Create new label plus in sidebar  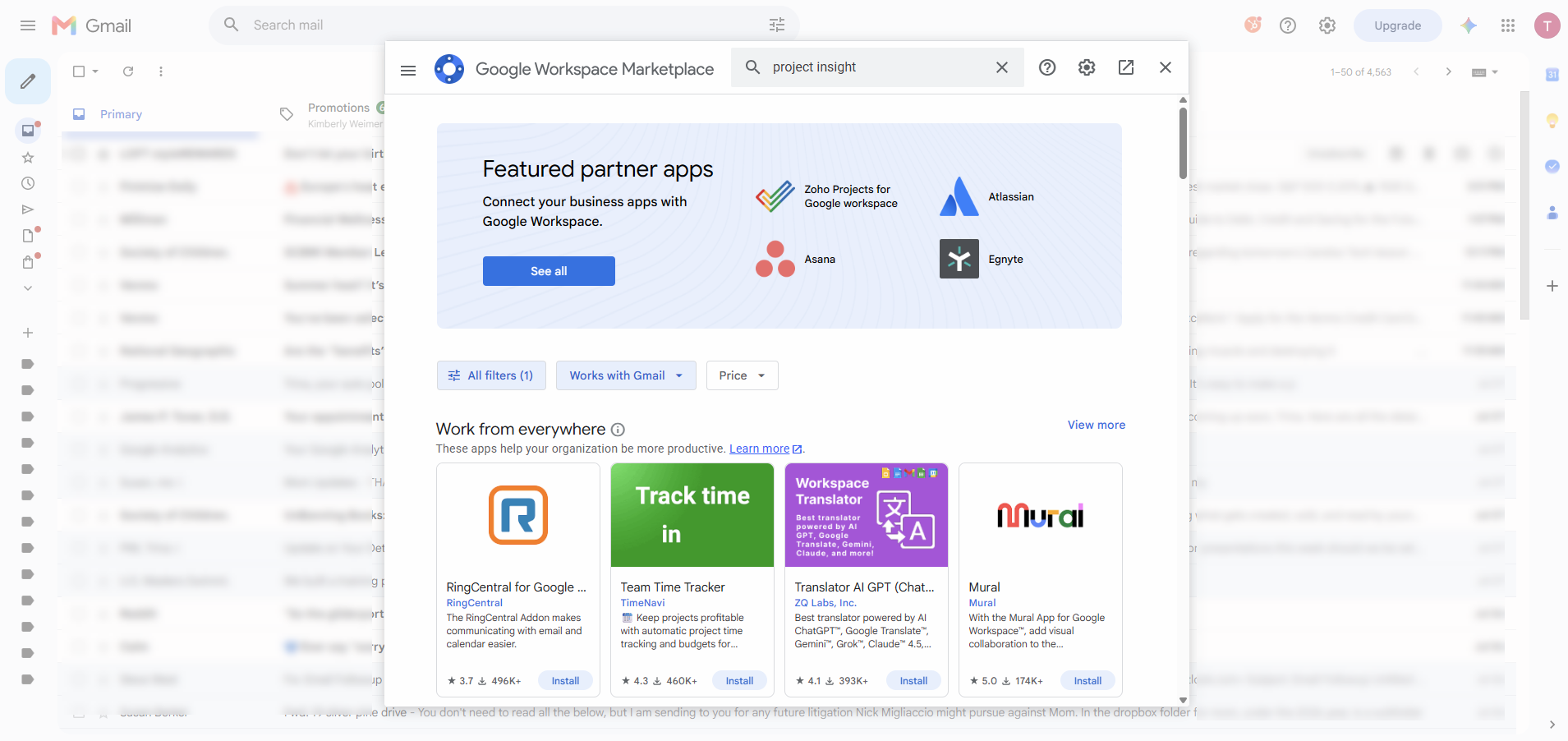[28, 333]
